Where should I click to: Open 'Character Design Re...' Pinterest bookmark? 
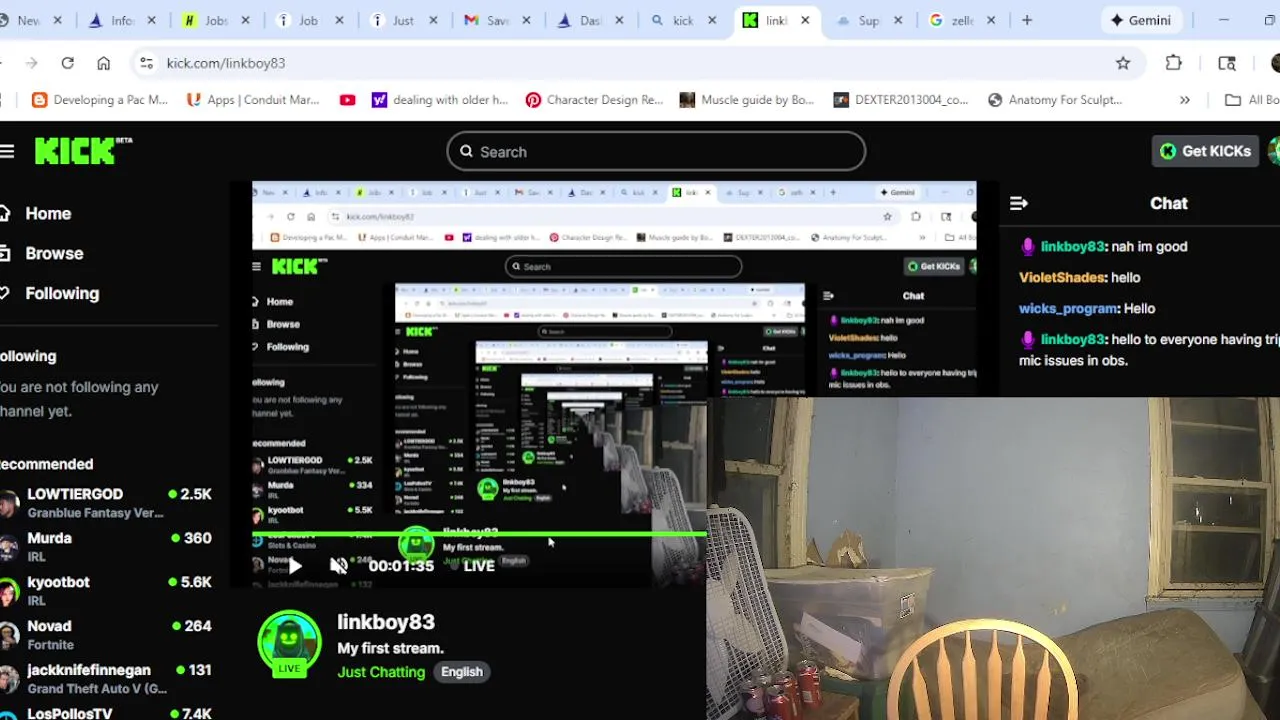[594, 100]
